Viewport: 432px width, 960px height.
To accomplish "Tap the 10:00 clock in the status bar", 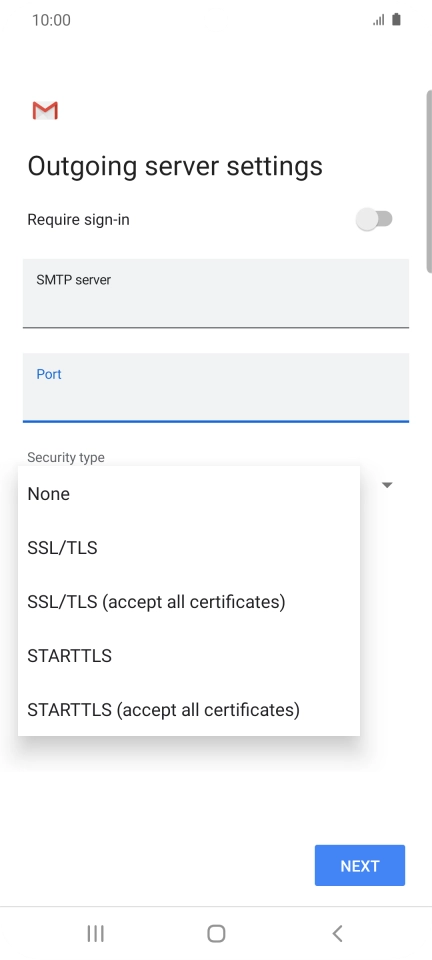I will [51, 20].
